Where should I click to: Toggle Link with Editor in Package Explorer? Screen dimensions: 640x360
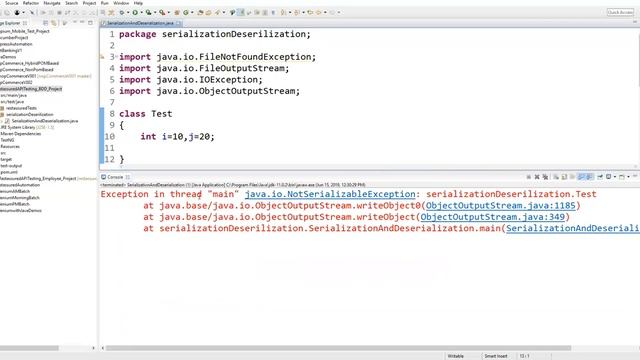53,23
